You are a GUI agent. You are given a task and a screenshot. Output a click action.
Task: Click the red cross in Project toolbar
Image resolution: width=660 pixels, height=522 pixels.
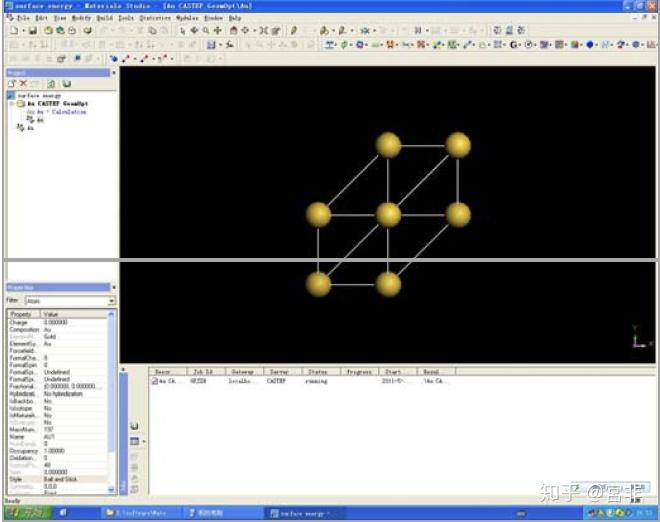click(x=24, y=83)
